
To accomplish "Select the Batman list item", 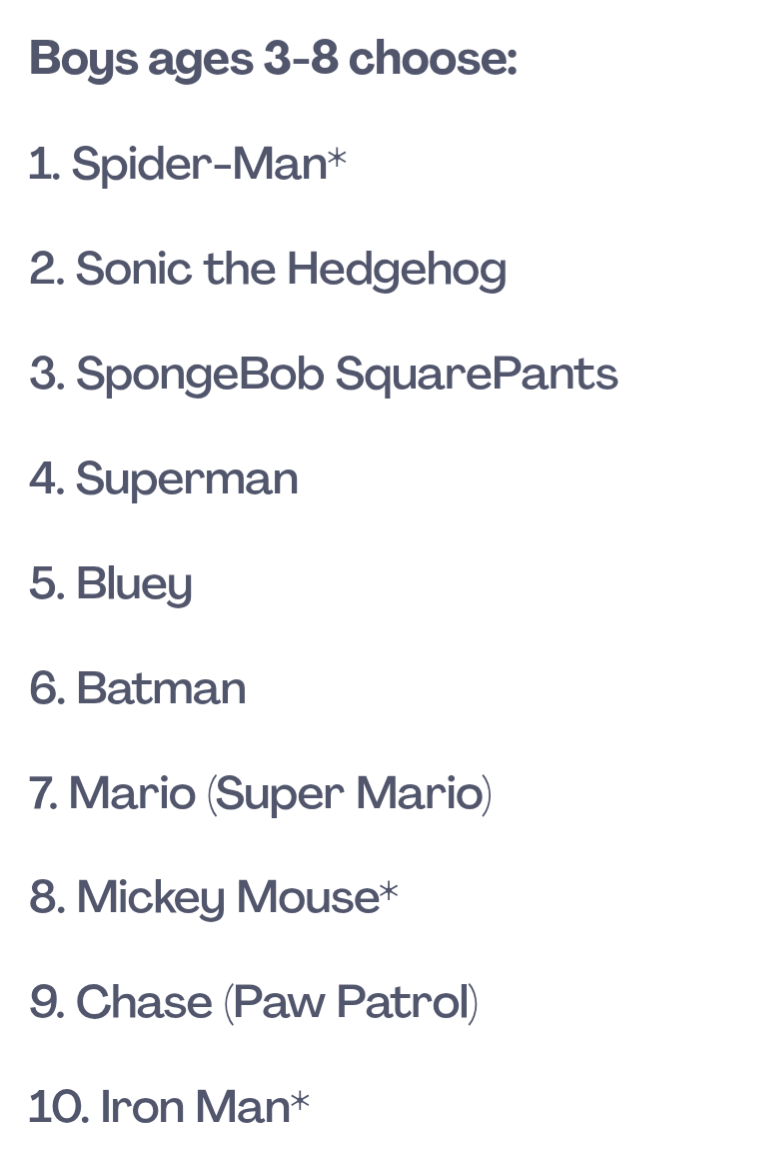I will tap(137, 689).
